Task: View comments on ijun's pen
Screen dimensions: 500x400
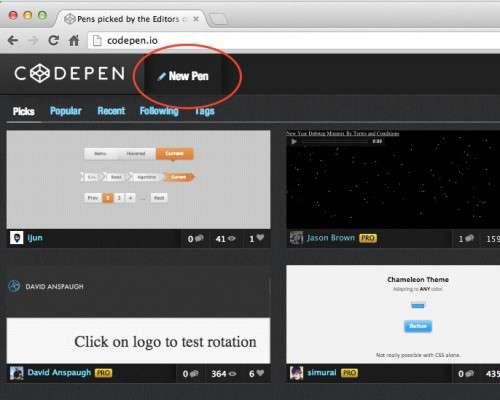Action: (195, 239)
